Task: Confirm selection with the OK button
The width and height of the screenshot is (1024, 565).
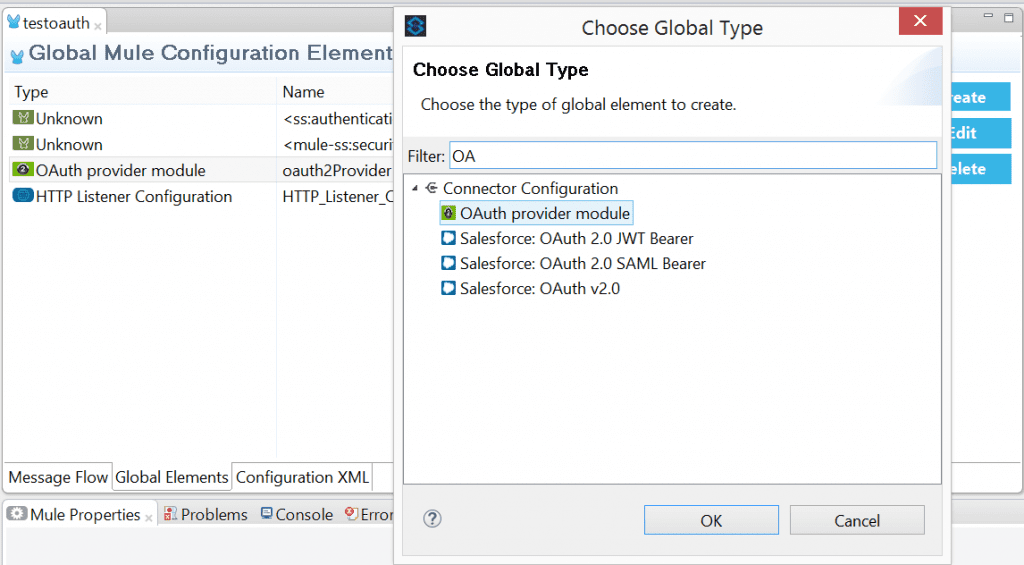Action: point(711,520)
